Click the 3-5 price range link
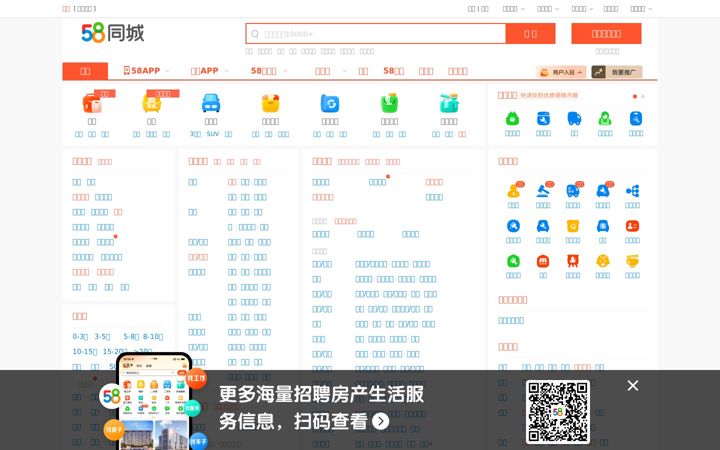Image resolution: width=720 pixels, height=450 pixels. click(x=102, y=337)
